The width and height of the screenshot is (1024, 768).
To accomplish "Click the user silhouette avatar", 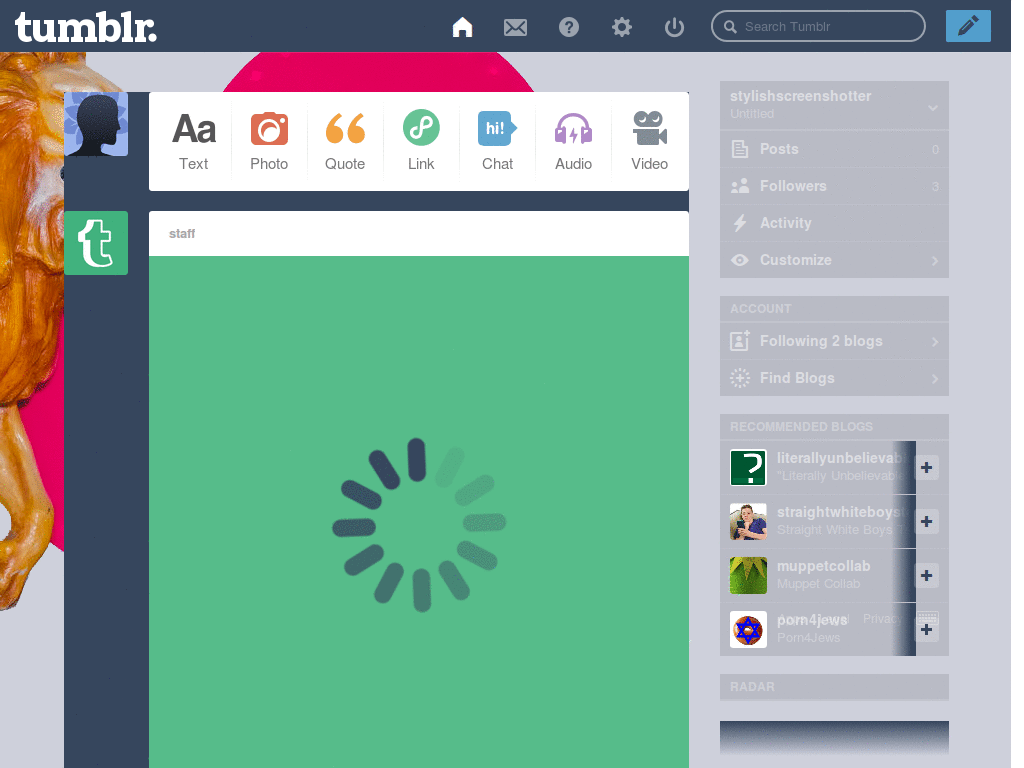I will pyautogui.click(x=96, y=124).
